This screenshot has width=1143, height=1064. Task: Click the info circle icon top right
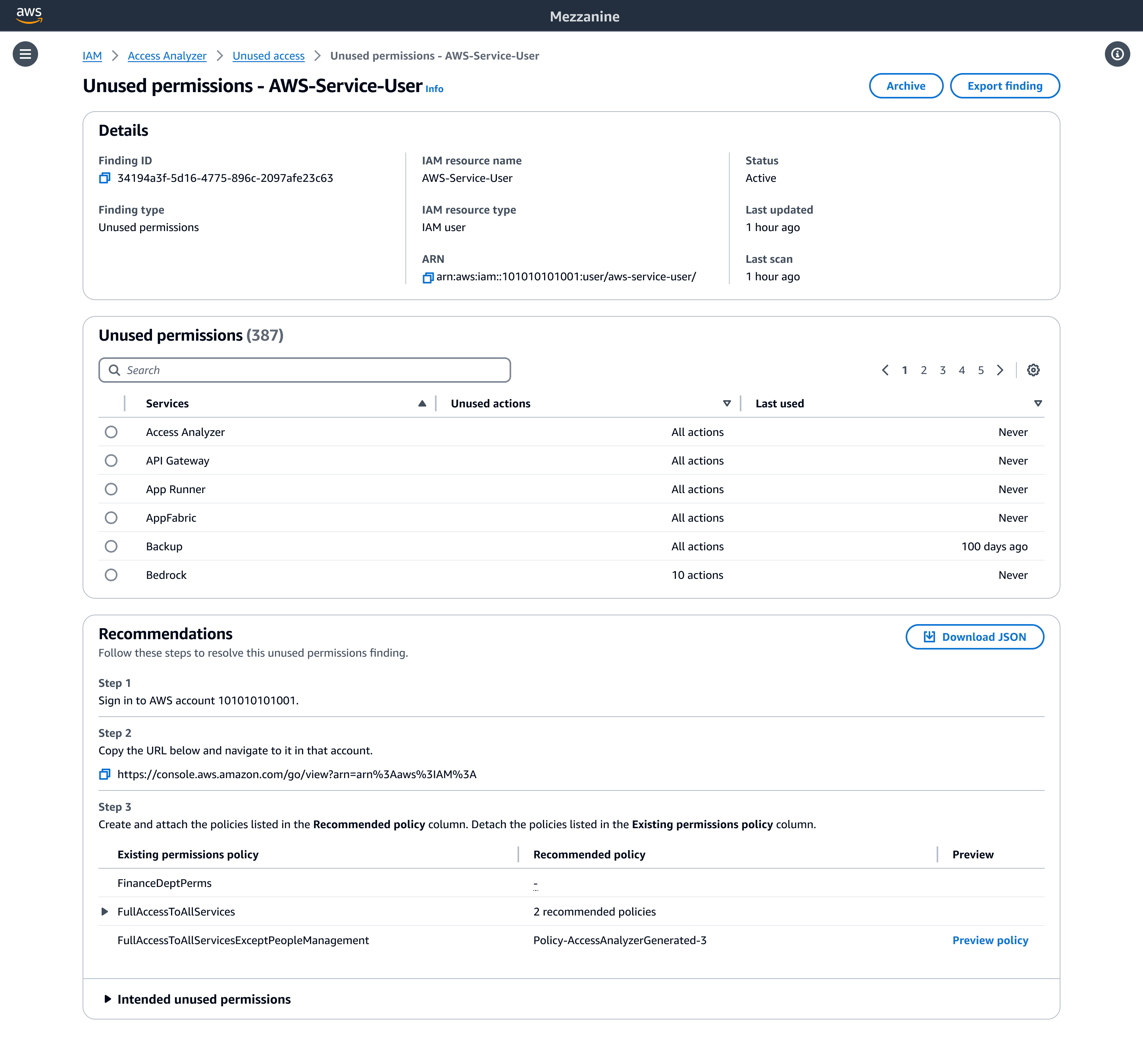(1116, 54)
